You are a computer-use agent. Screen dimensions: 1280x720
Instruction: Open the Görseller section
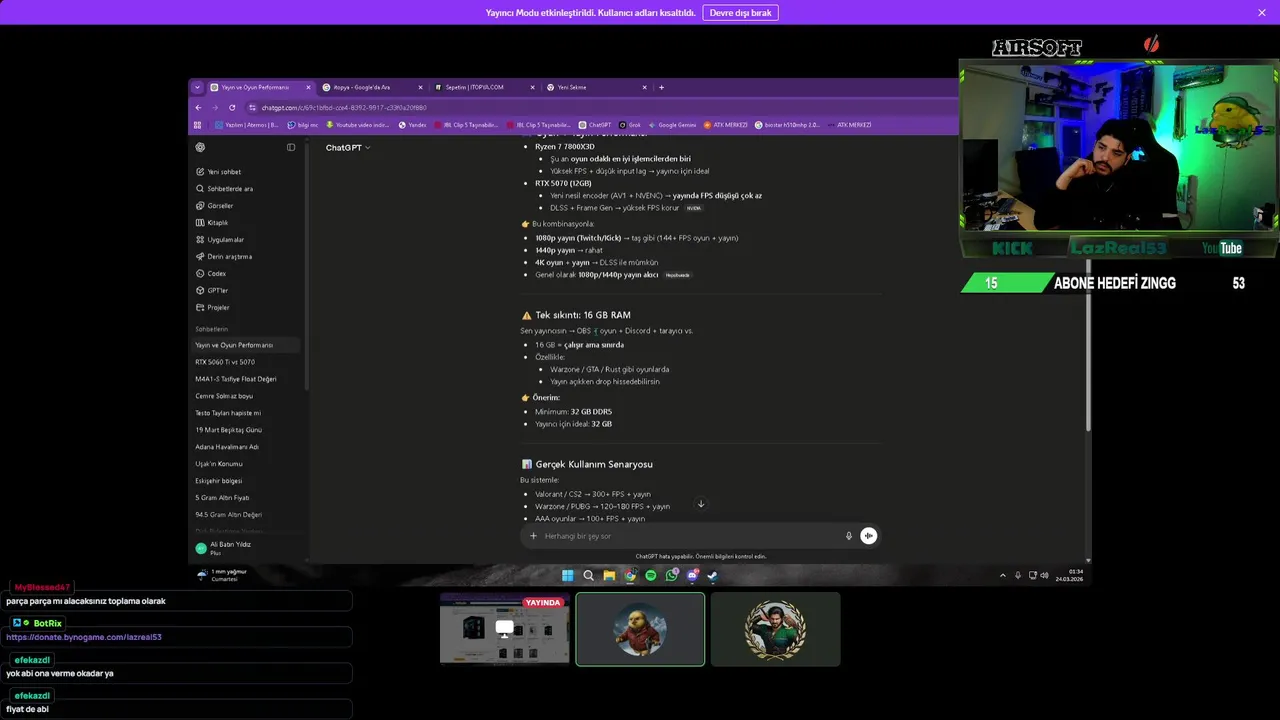click(214, 206)
